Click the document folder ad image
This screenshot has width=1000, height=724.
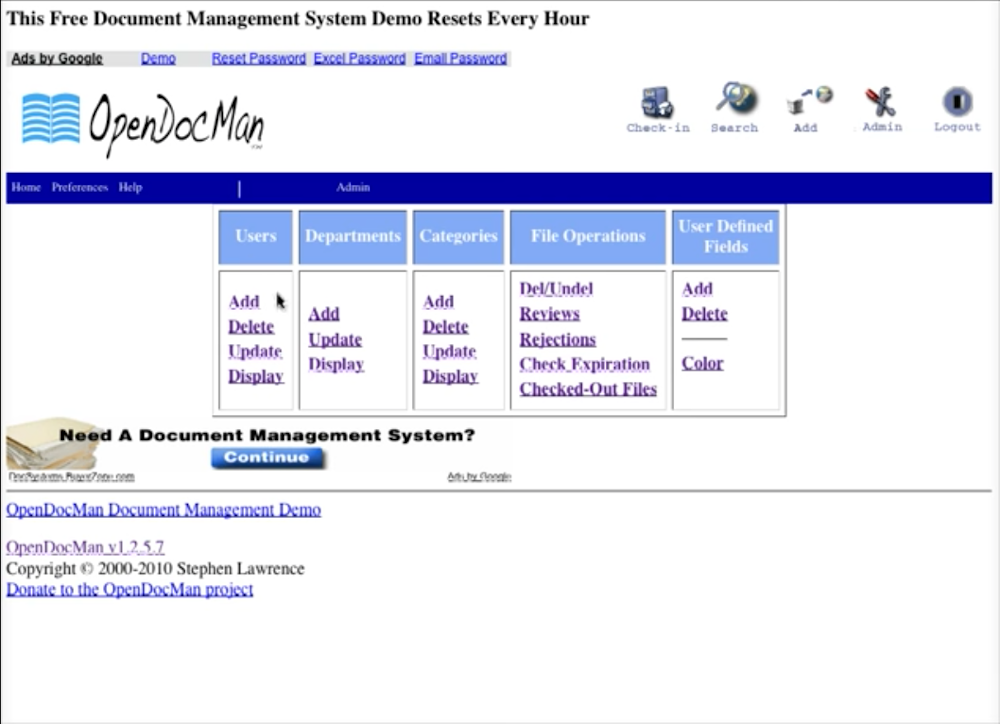[x=52, y=445]
